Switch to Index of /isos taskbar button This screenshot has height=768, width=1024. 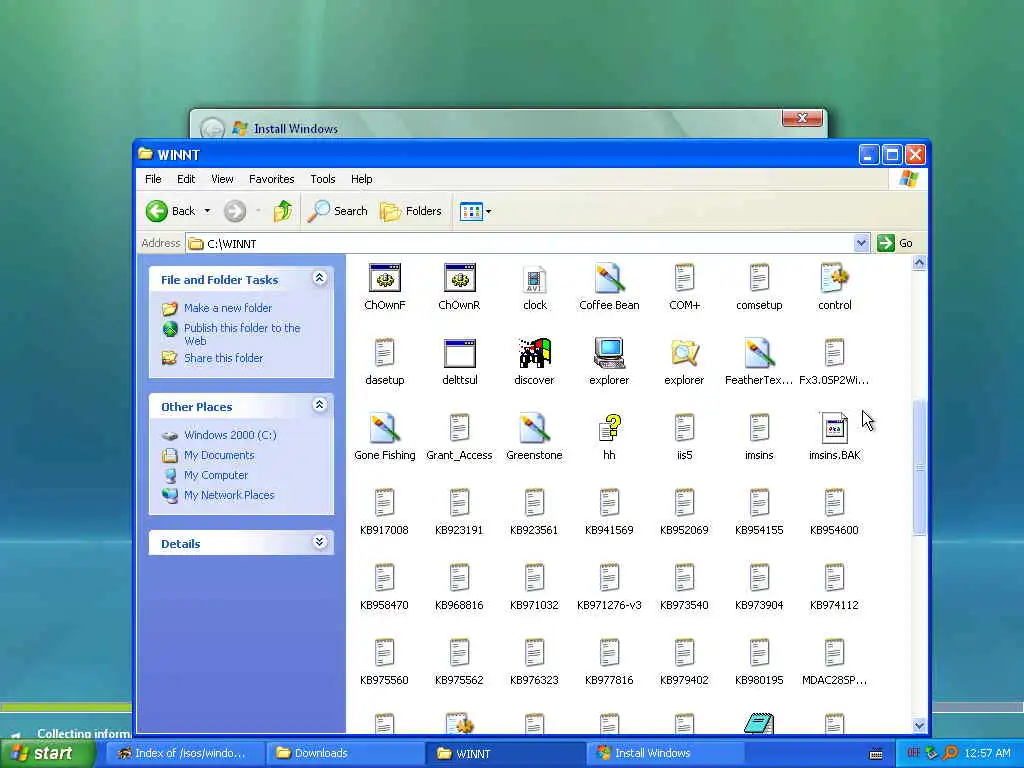click(x=185, y=753)
